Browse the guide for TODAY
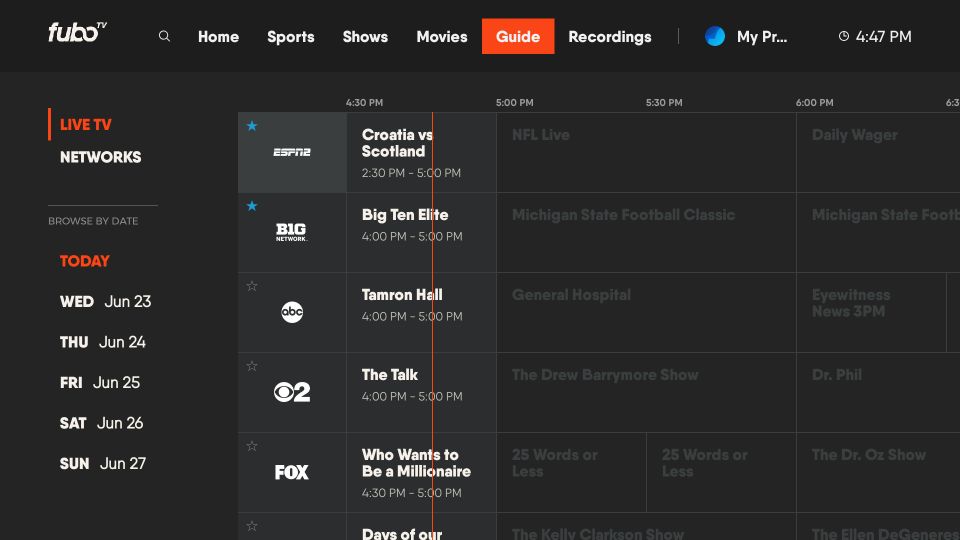The height and width of the screenshot is (540, 960). point(84,261)
